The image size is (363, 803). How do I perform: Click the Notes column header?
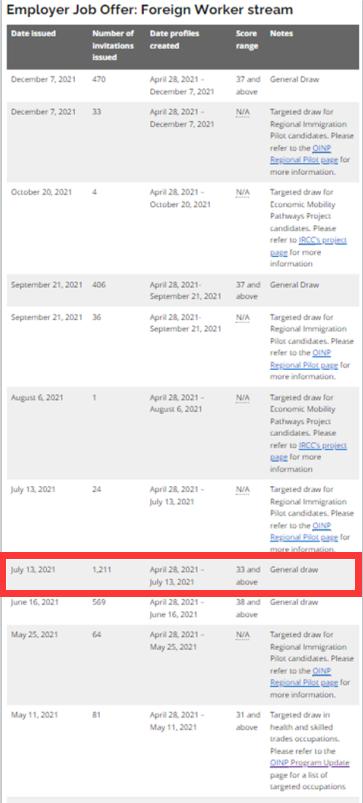point(282,34)
